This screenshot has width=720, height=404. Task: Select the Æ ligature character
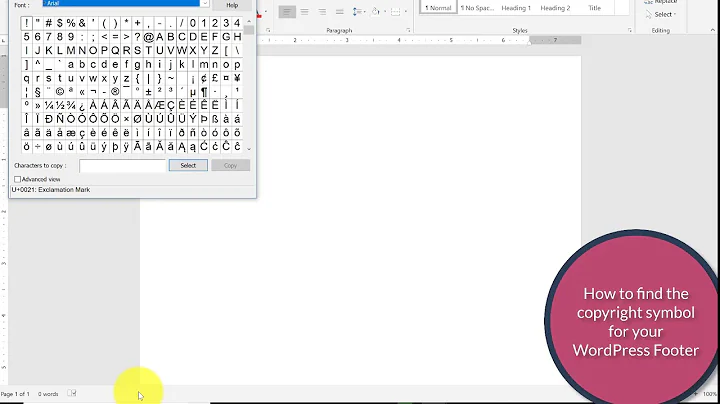click(x=159, y=105)
